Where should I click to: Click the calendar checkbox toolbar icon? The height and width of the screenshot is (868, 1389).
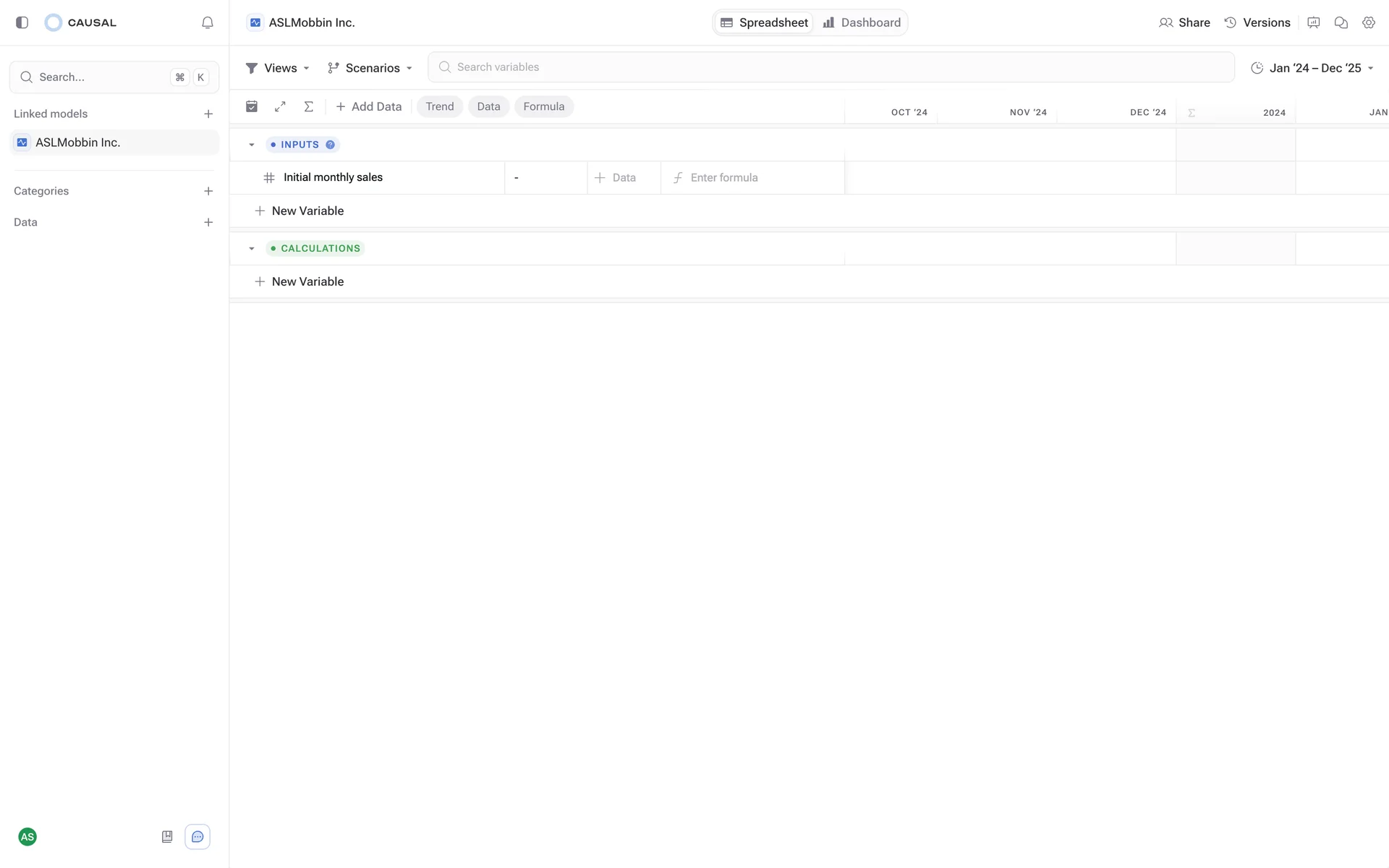tap(252, 106)
